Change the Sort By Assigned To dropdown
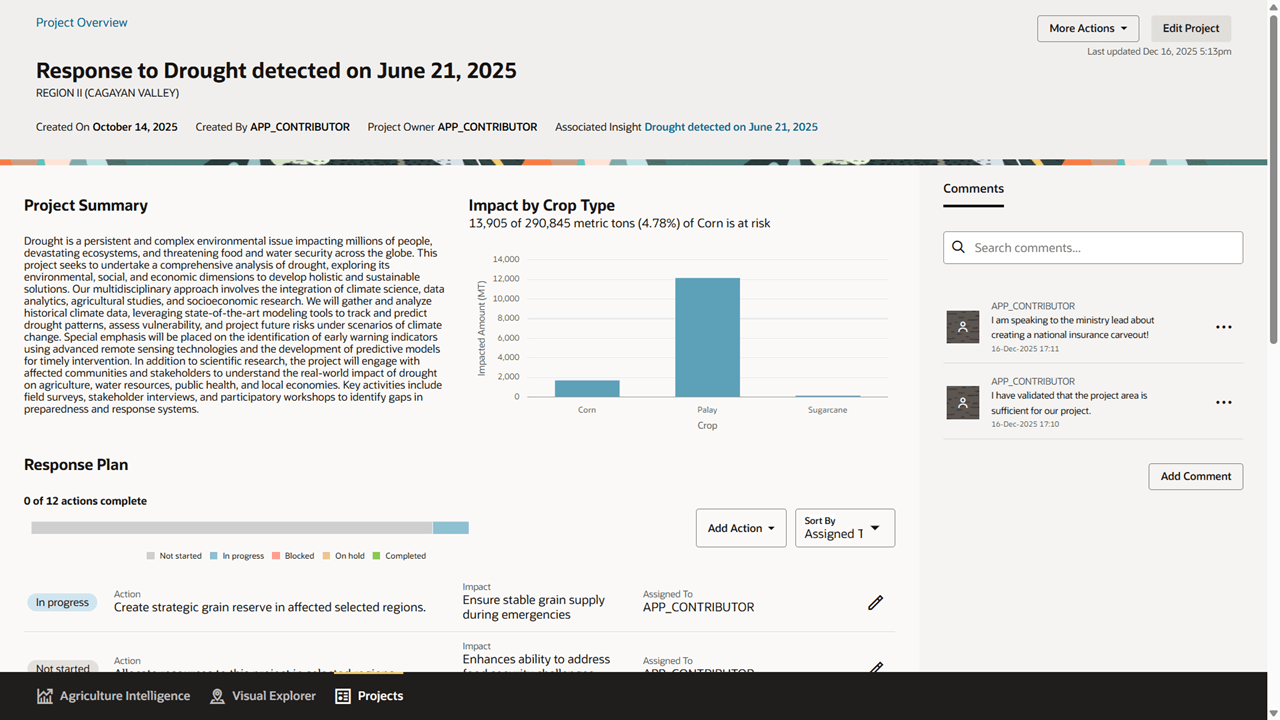Screen dimensions: 1280x720 click(844, 527)
